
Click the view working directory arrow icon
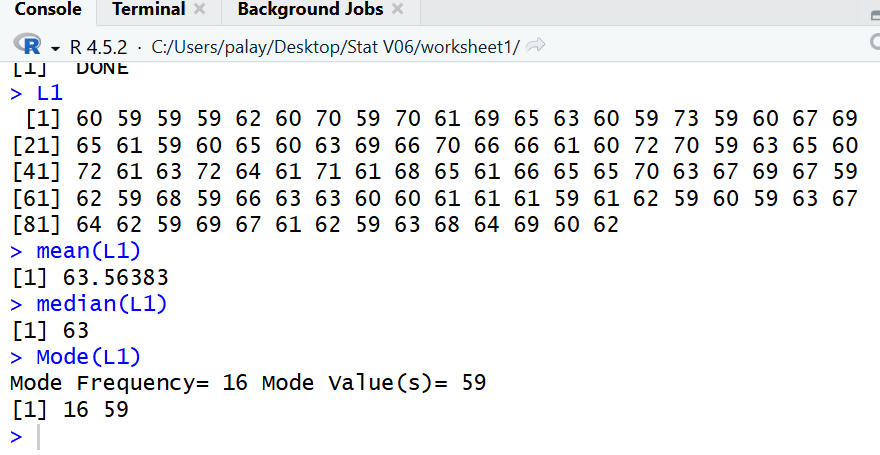(536, 46)
